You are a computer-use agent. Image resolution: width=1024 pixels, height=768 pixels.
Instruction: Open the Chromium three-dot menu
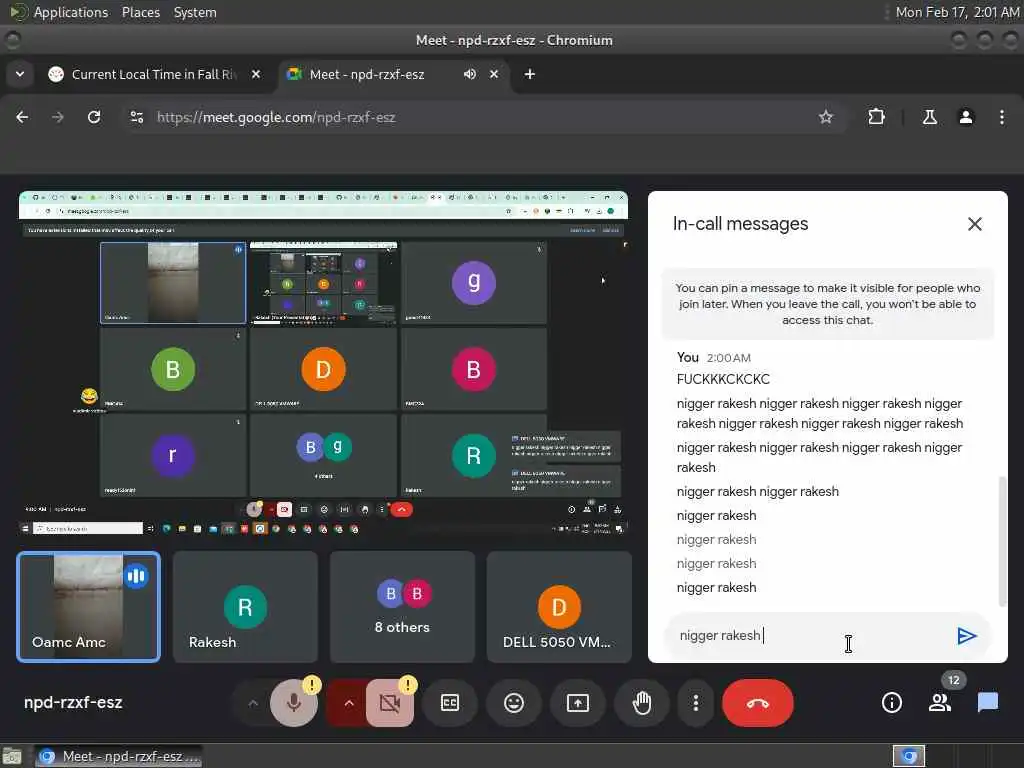pos(1002,118)
